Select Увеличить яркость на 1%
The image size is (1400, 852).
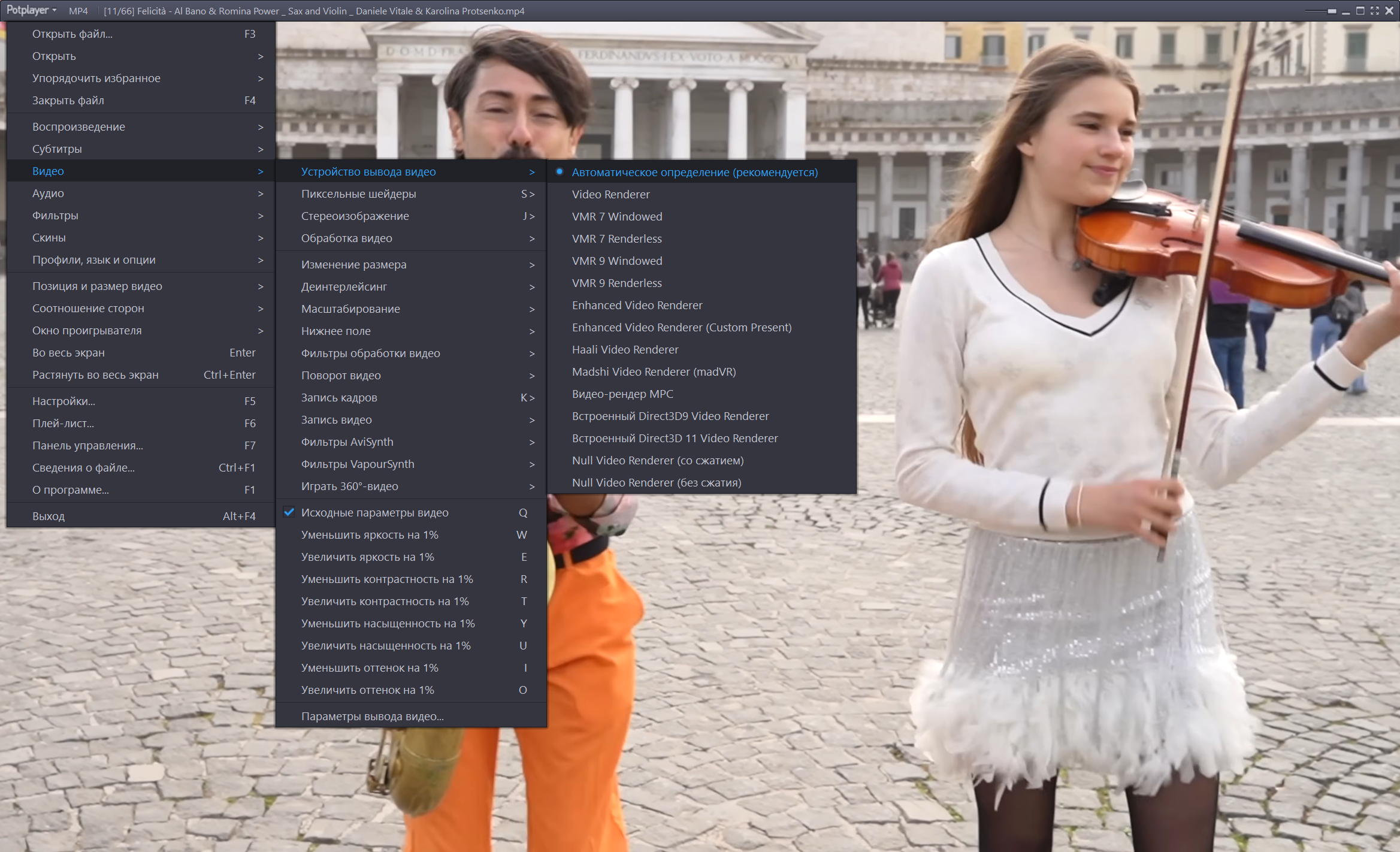[367, 557]
